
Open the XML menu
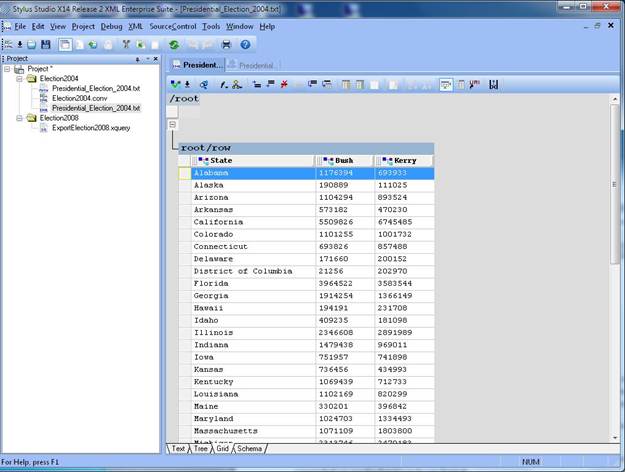[136, 26]
